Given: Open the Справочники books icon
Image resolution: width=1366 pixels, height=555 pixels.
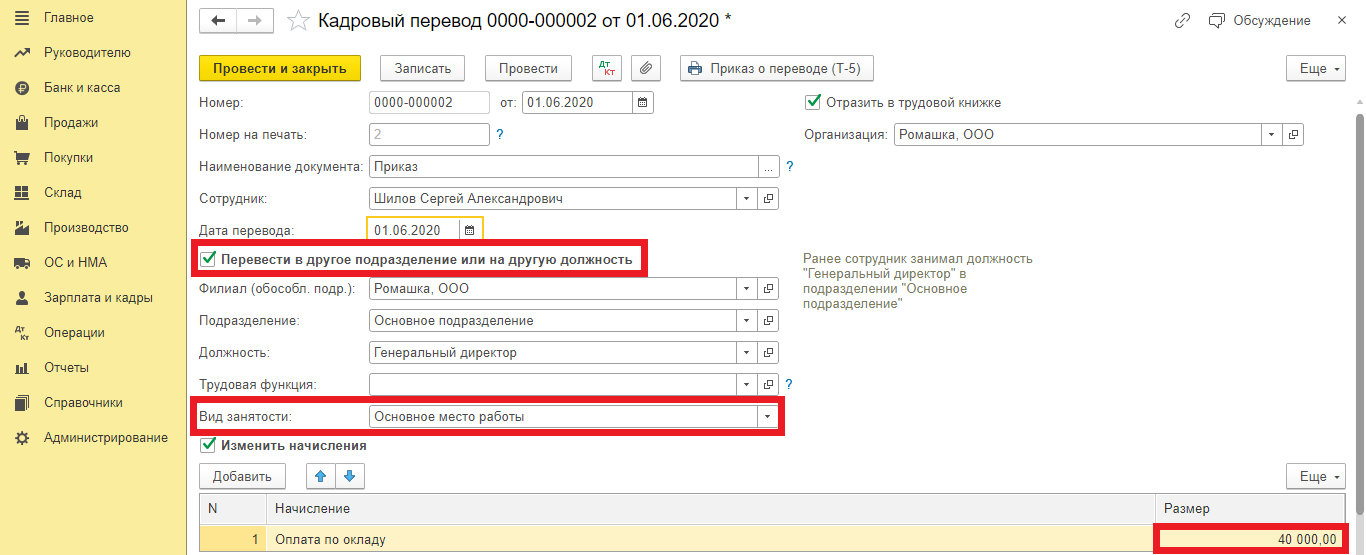Looking at the screenshot, I should point(21,403).
